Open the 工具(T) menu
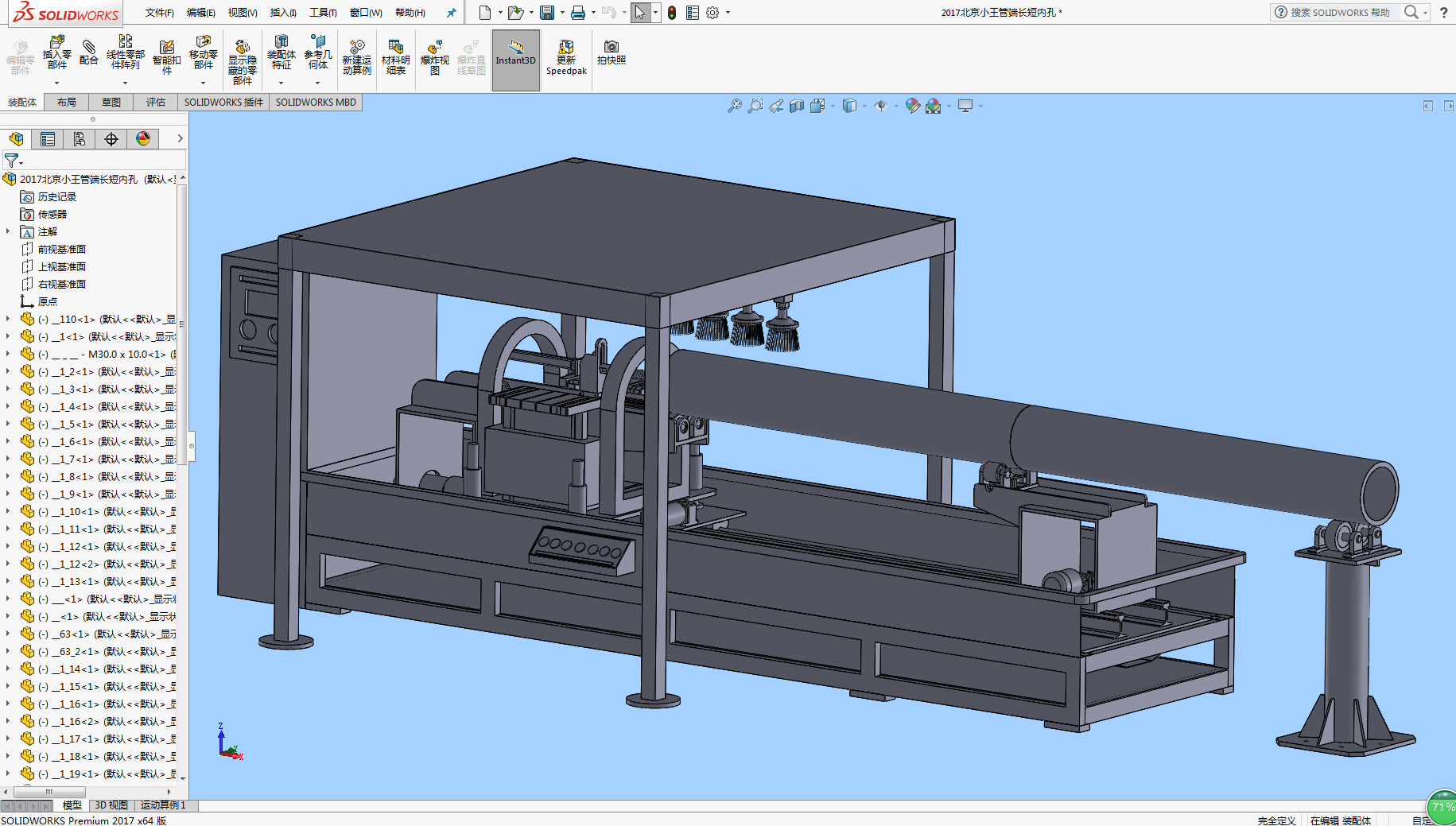Image resolution: width=1456 pixels, height=826 pixels. point(323,13)
